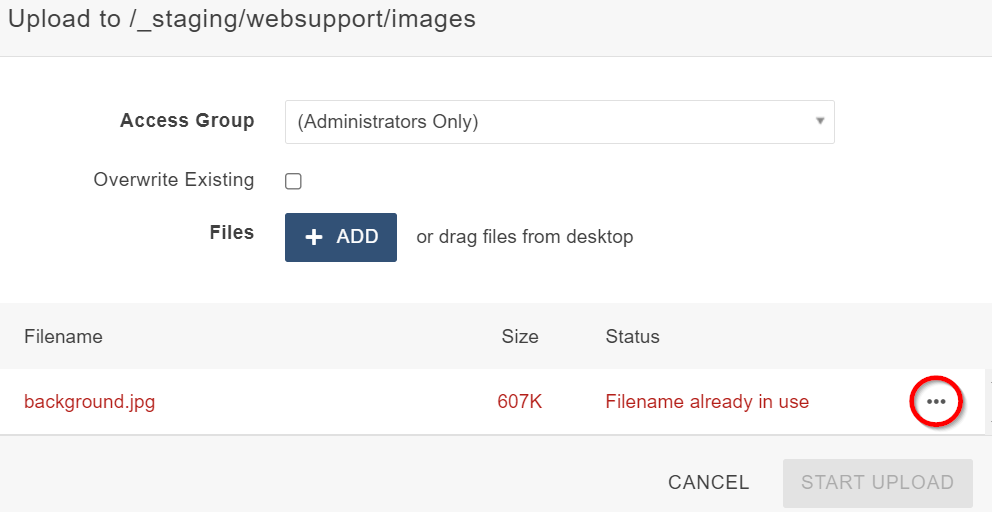
Task: Click the CANCEL button
Action: 708,482
